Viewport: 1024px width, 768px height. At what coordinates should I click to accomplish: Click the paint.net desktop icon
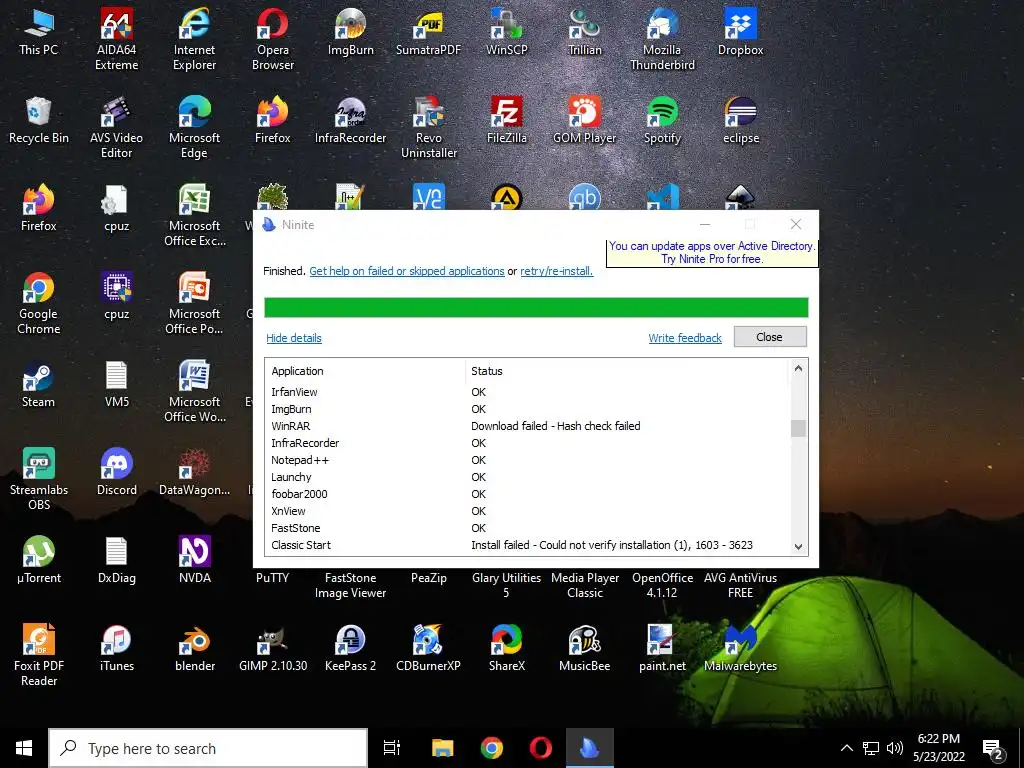(662, 648)
